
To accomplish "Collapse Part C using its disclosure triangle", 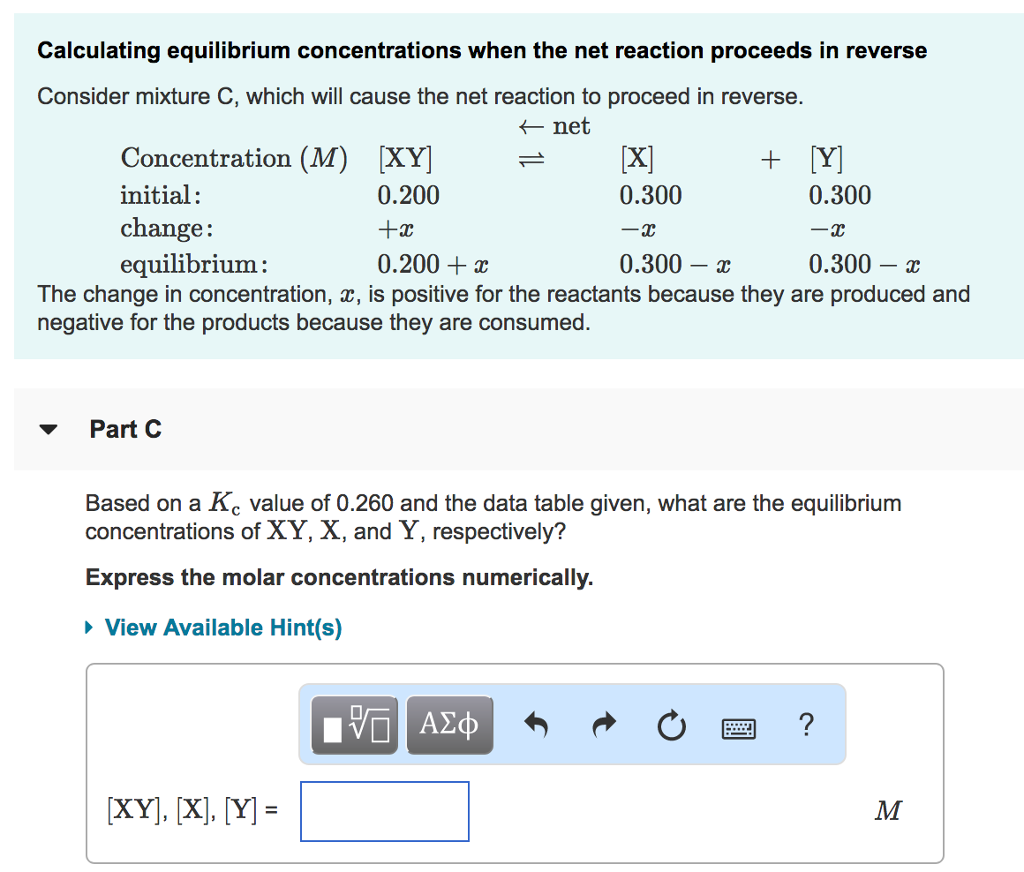I will point(49,428).
